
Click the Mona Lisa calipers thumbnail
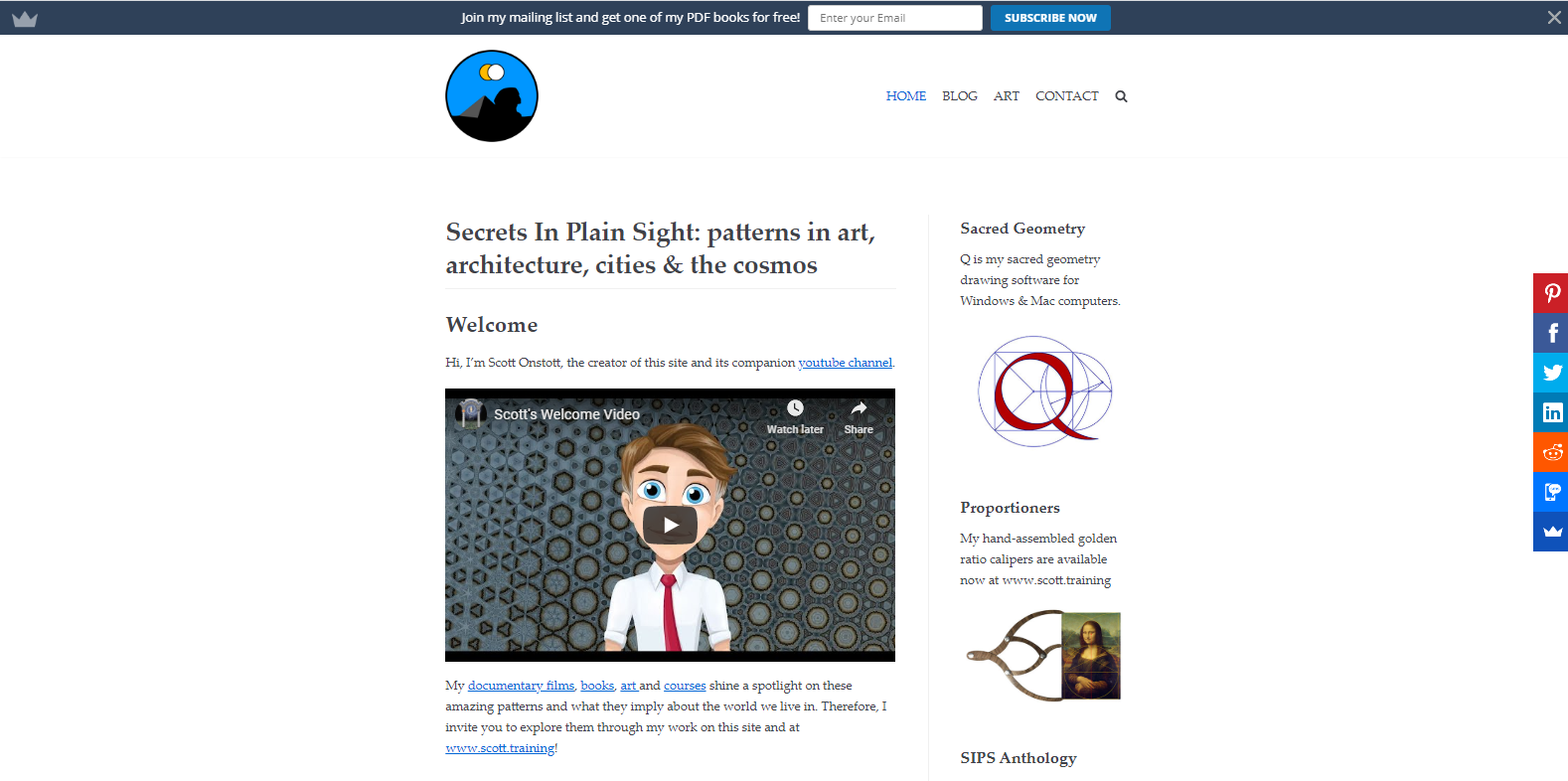click(x=1042, y=656)
